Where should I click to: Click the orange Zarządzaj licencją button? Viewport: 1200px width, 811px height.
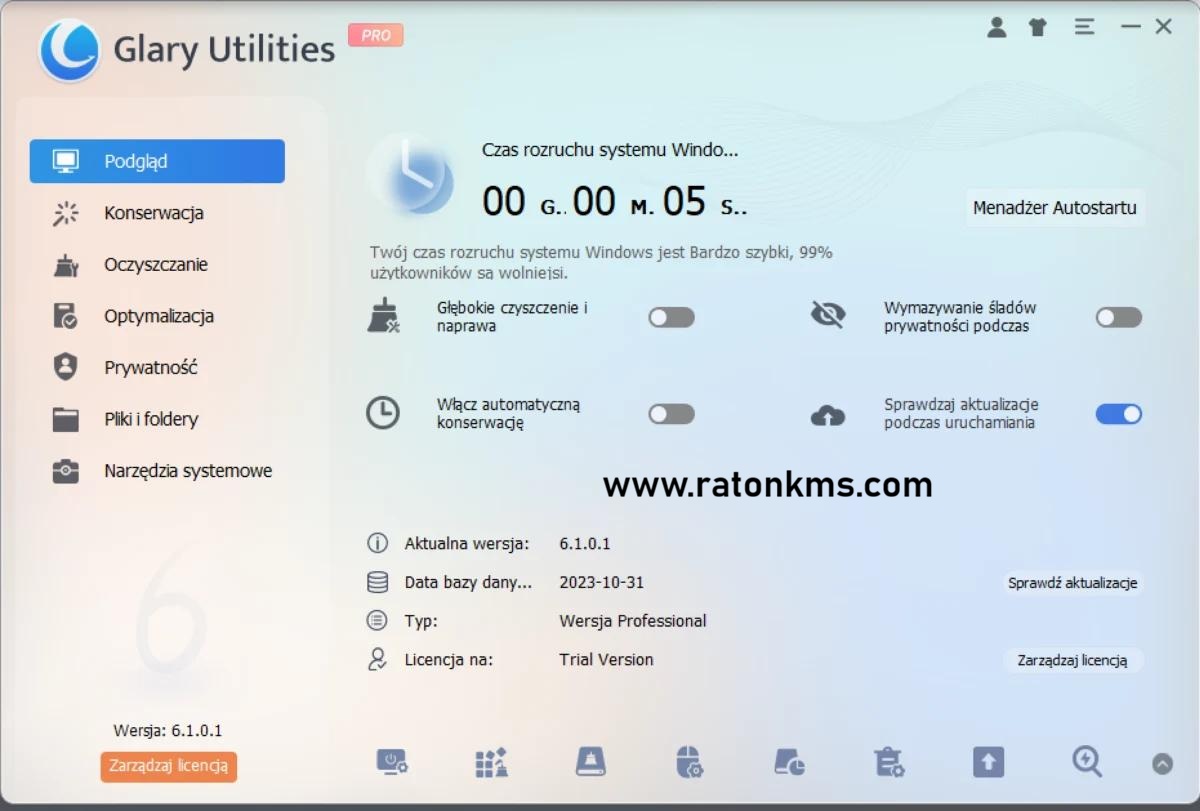(x=169, y=766)
